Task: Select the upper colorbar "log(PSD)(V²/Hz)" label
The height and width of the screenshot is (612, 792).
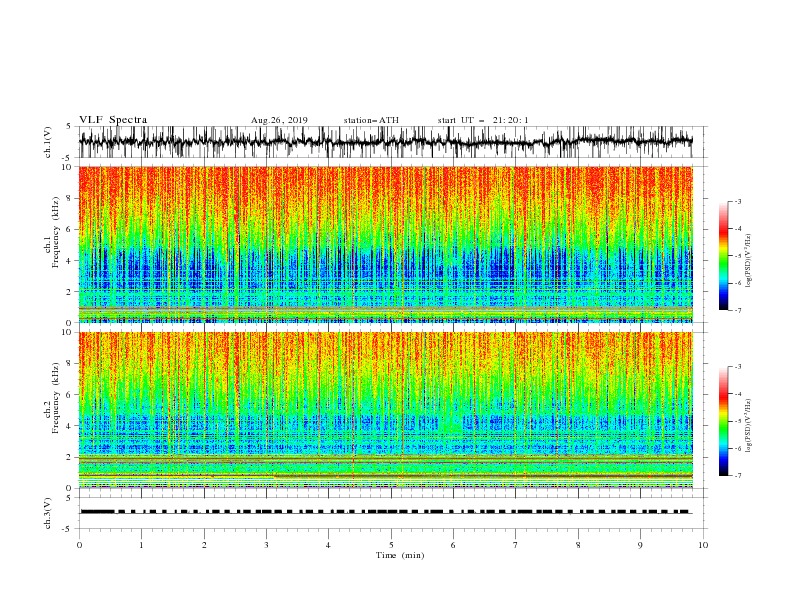Action: (x=749, y=261)
